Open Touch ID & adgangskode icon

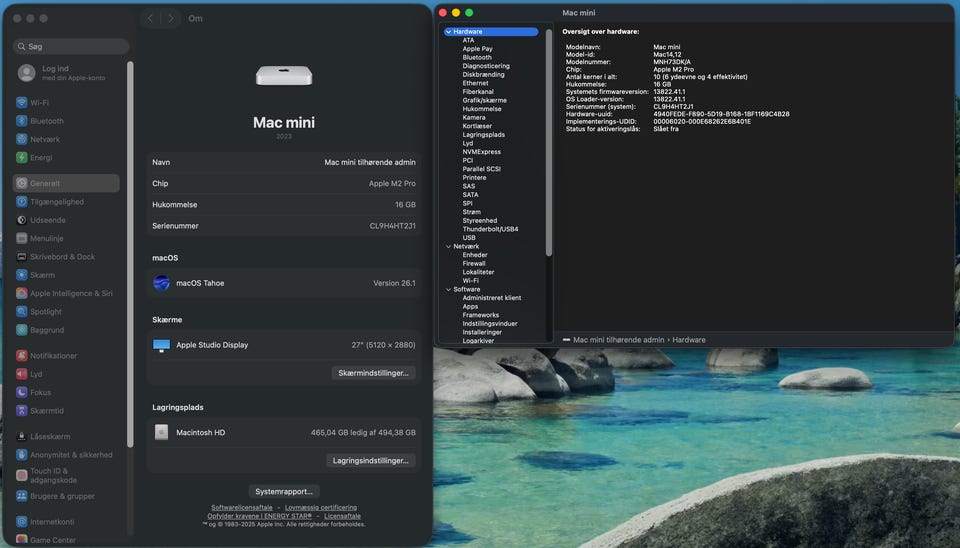click(x=21, y=474)
